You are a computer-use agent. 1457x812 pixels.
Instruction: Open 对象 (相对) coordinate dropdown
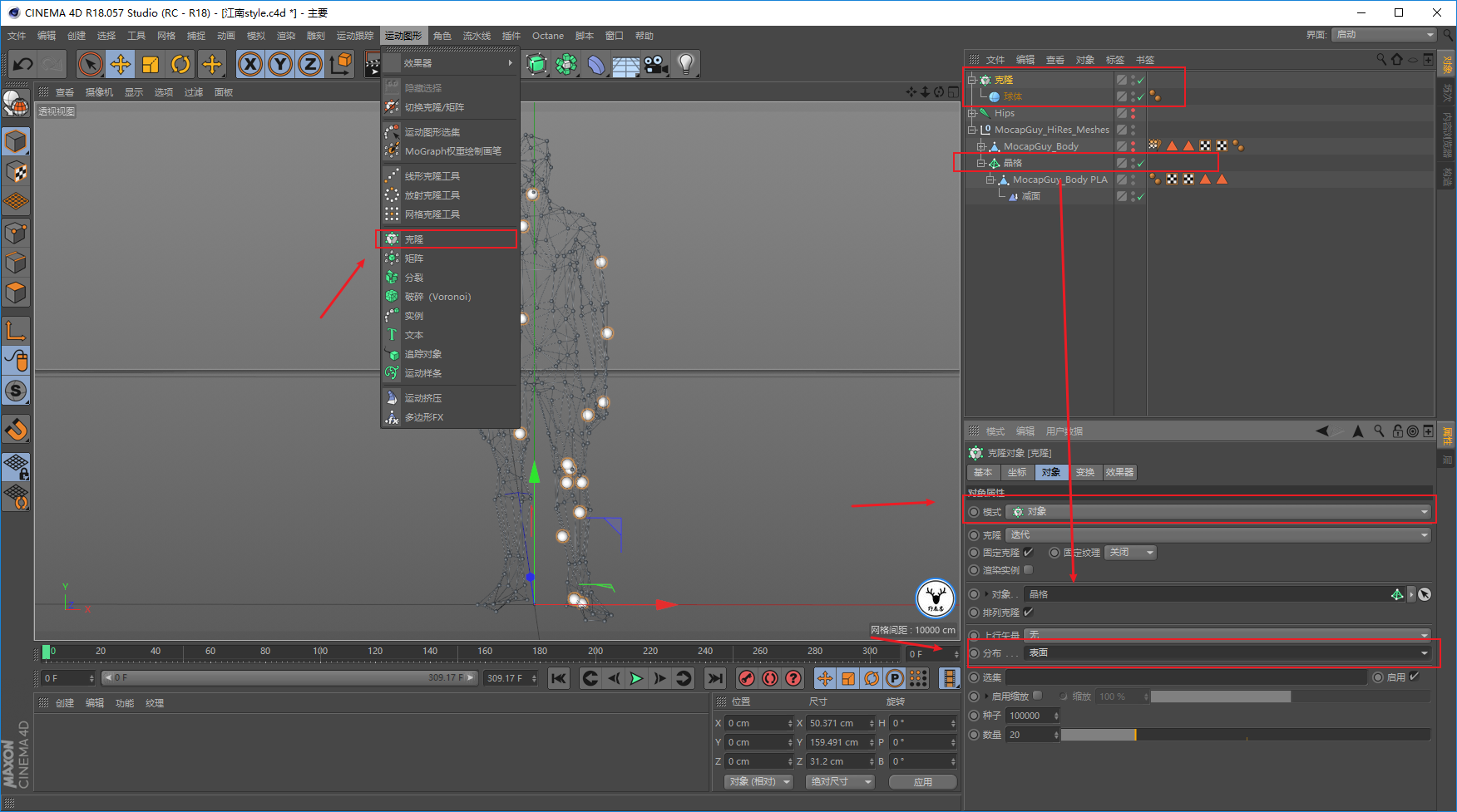(x=758, y=781)
